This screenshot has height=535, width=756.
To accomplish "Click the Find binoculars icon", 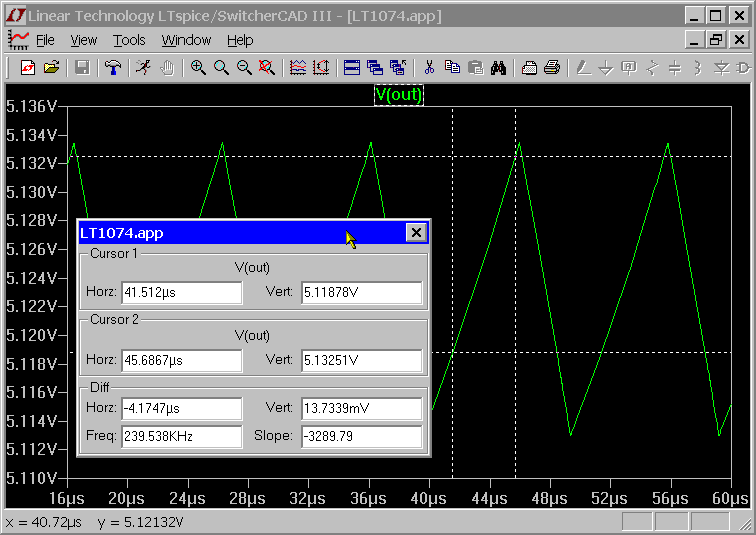I will [499, 67].
